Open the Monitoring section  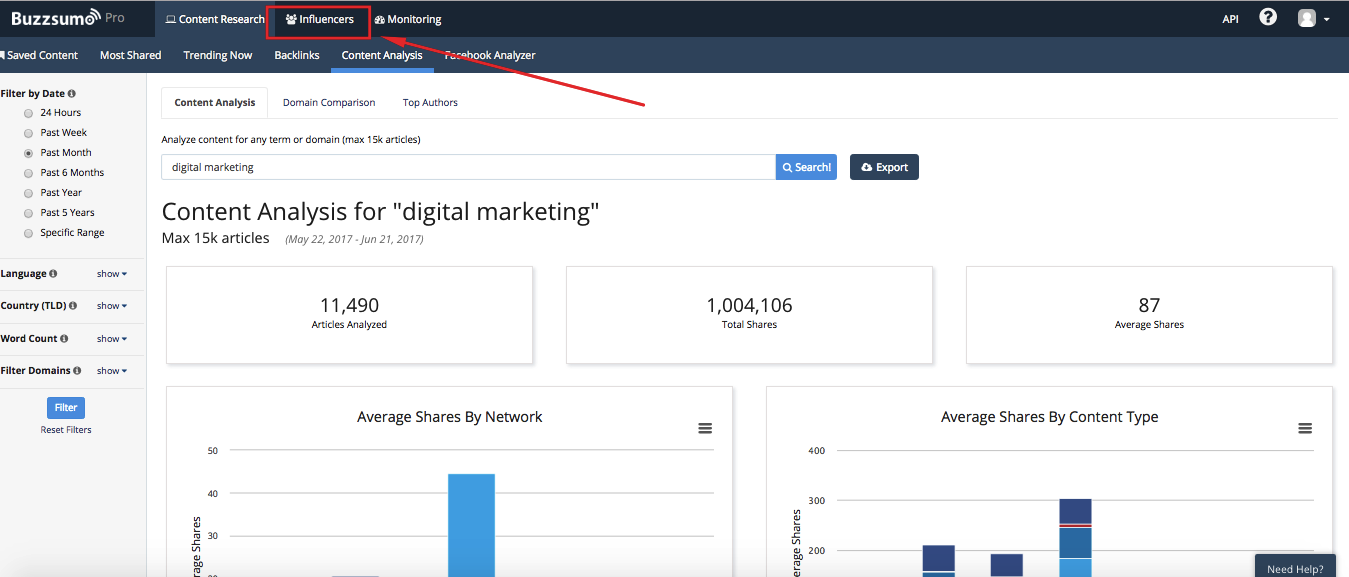(x=408, y=19)
